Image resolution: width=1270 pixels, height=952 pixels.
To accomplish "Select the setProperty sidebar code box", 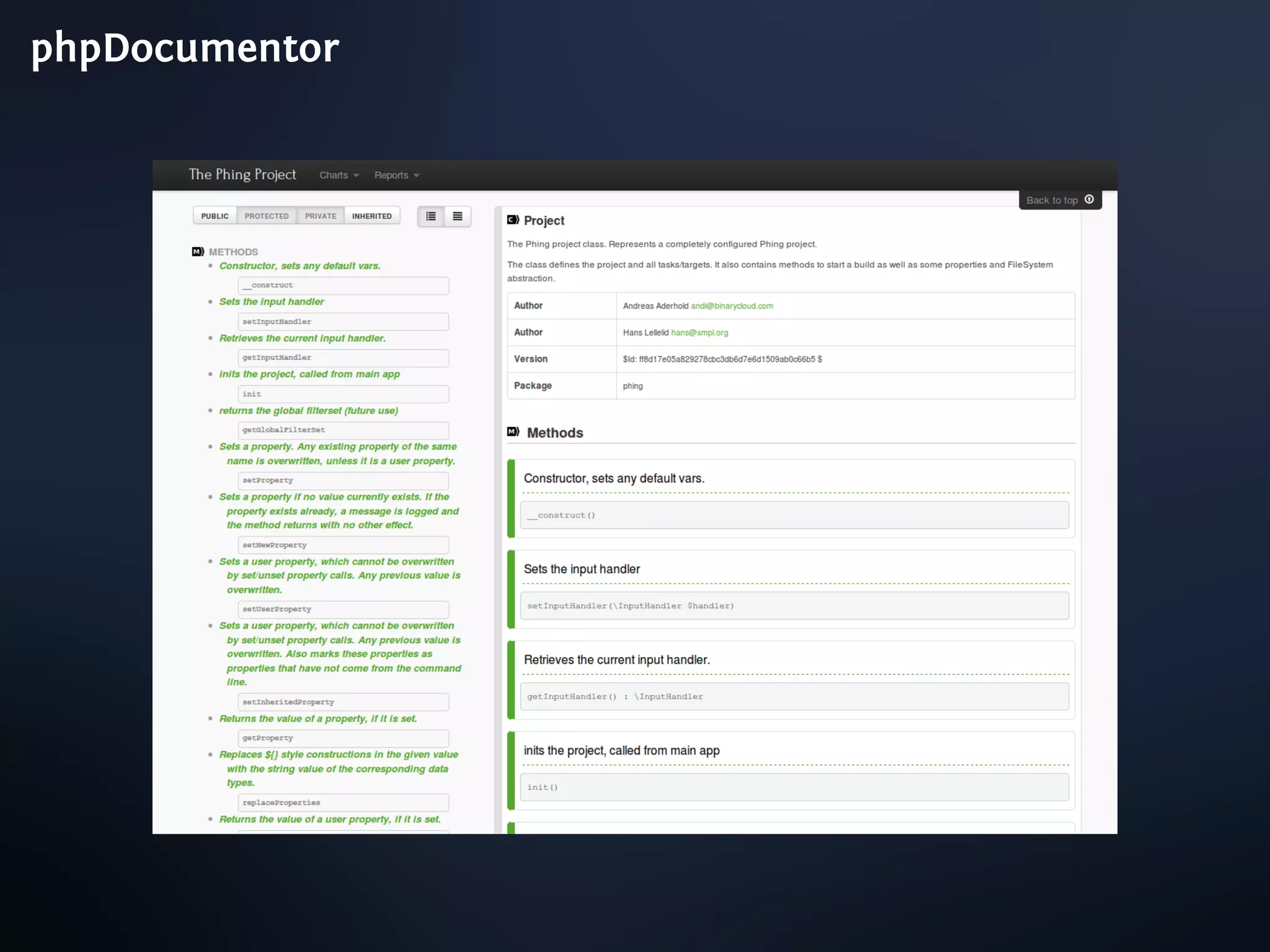I will tap(344, 481).
